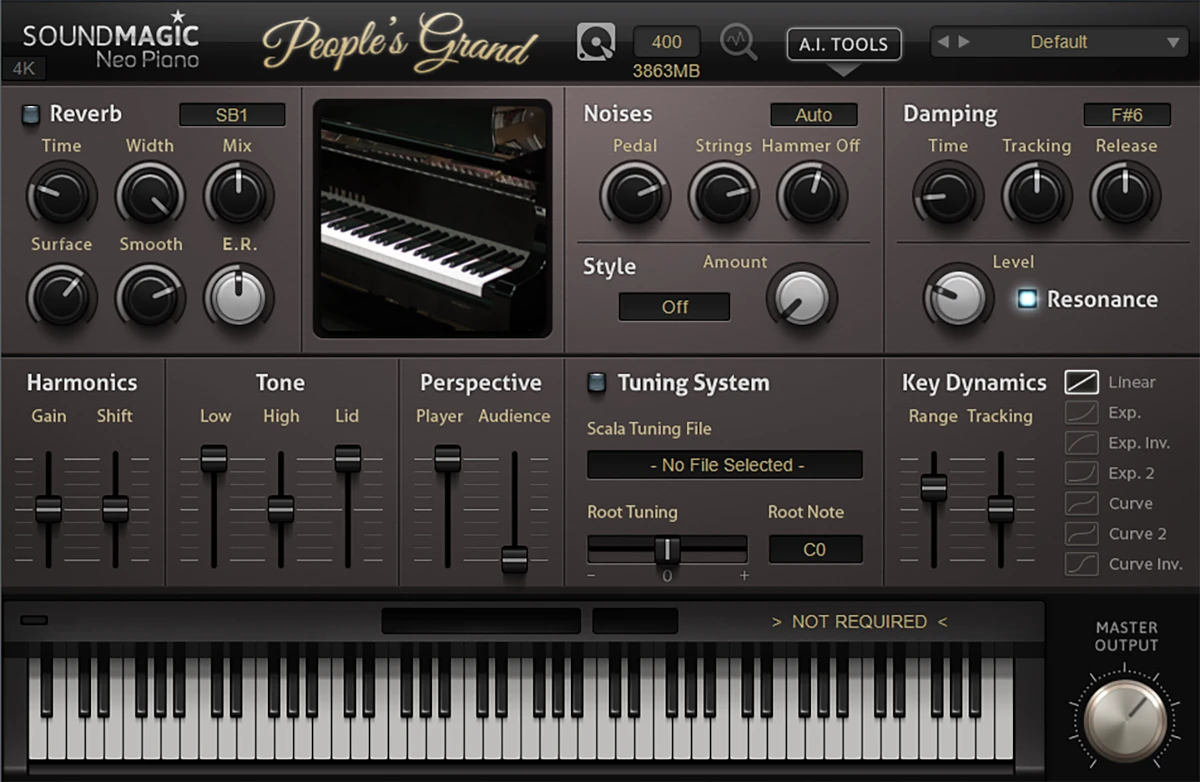Click the Master Output knob
Screen dimensions: 1200x782
[x=1126, y=720]
